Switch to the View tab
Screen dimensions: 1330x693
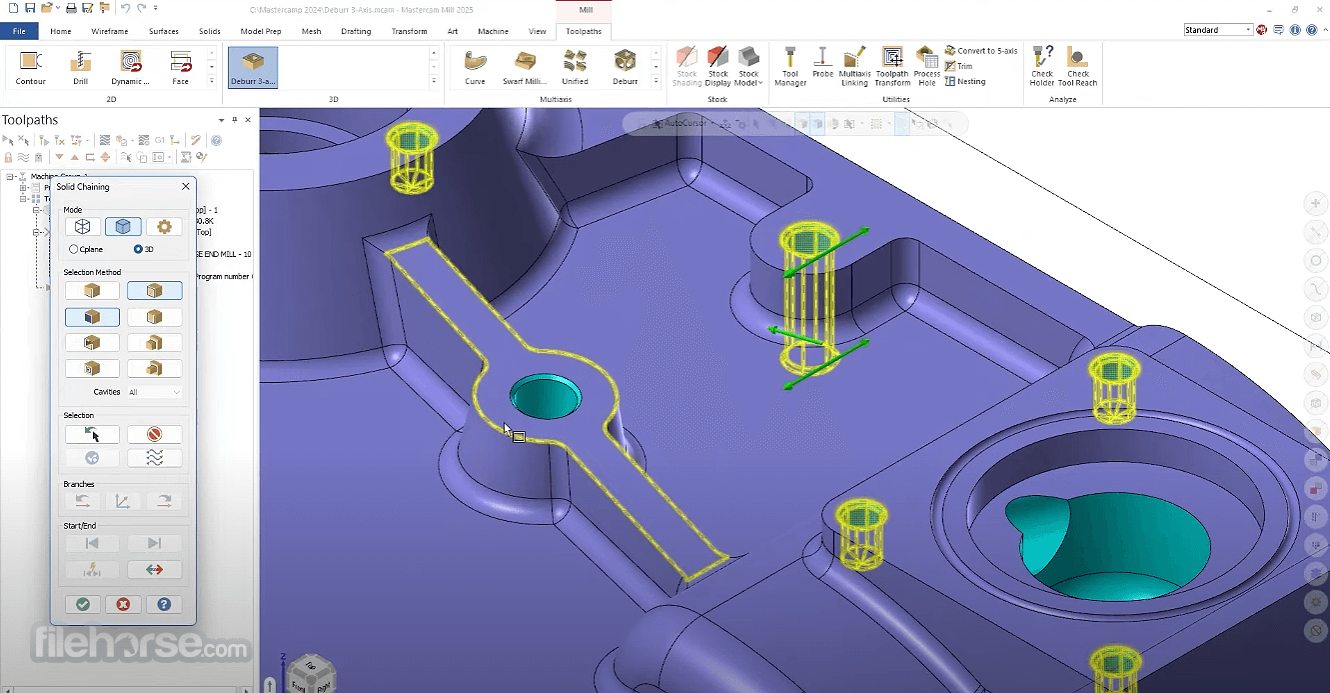pyautogui.click(x=538, y=31)
